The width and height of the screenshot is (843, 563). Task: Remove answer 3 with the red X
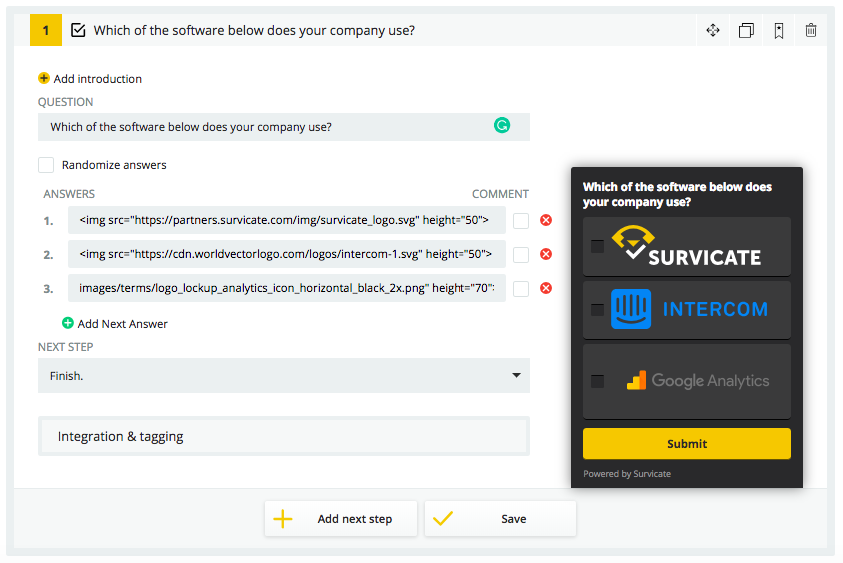[546, 288]
